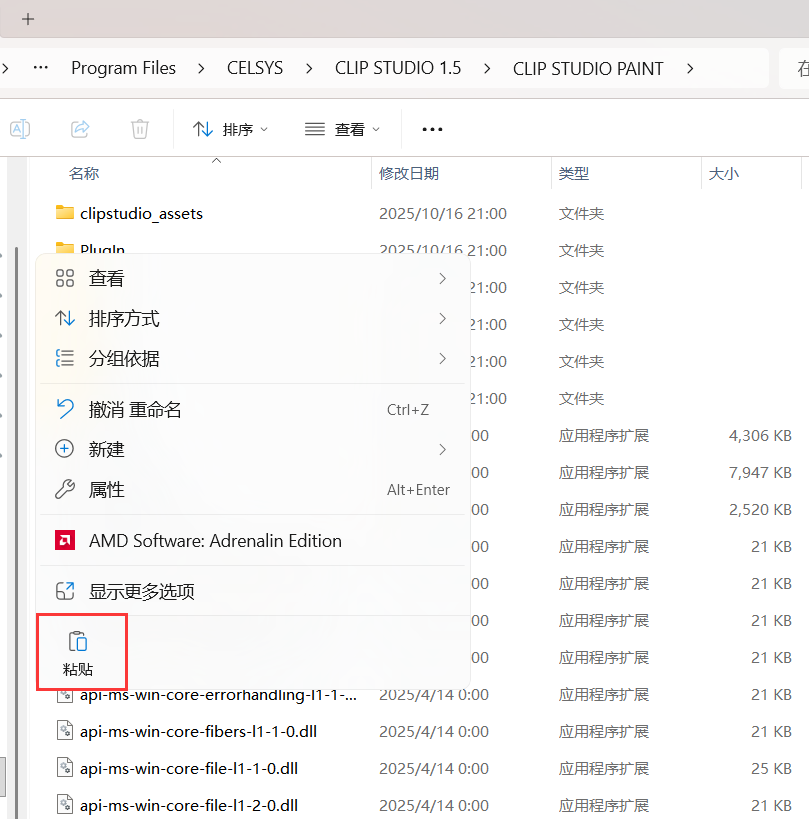Expand the 新建 submenu arrow
Image resolution: width=809 pixels, height=819 pixels.
(442, 448)
